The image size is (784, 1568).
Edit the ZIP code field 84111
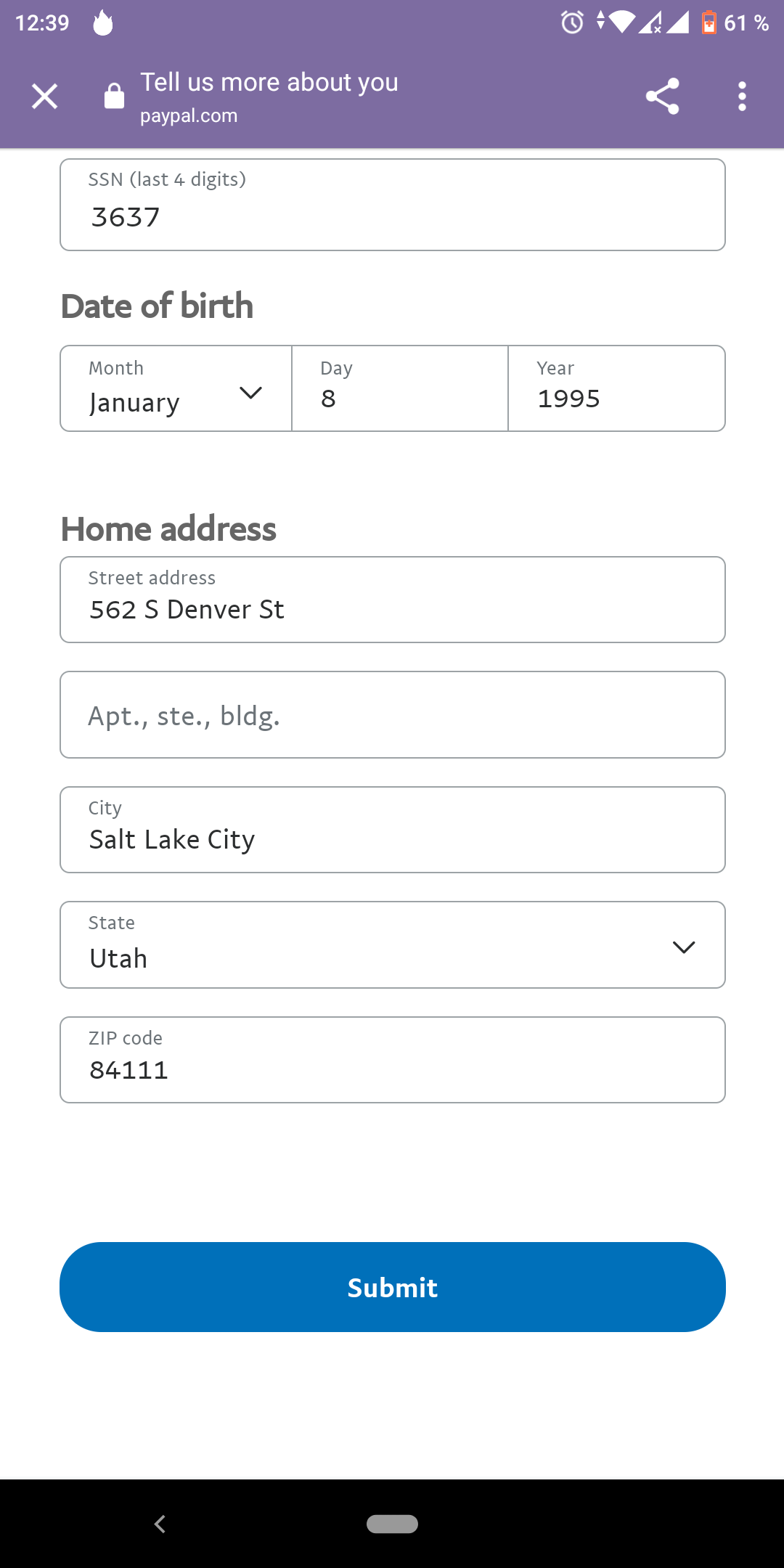click(x=393, y=1060)
